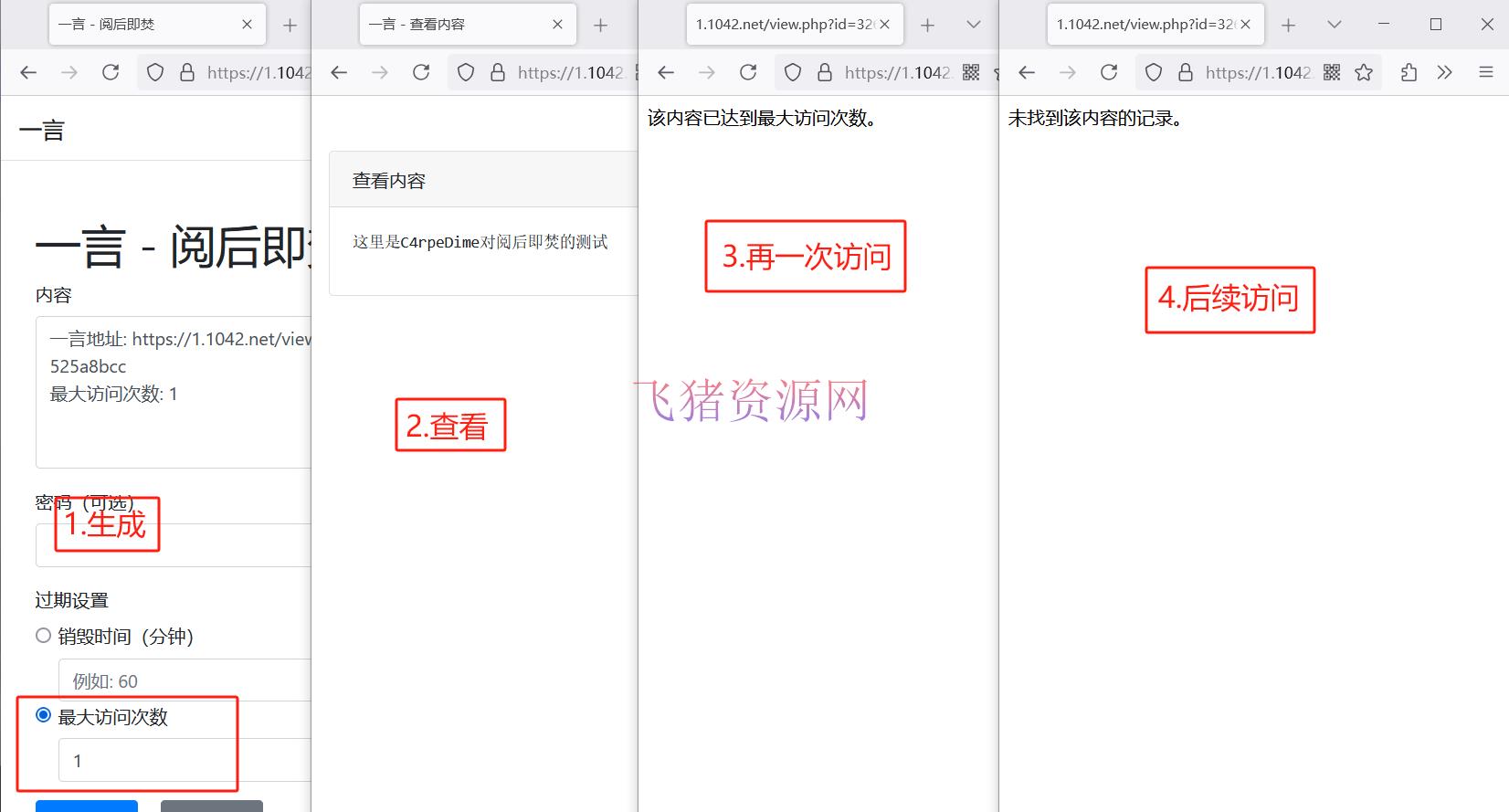Open shield tracking protection in 阅后即焚 window
Screen dimensions: 1509x812
[155, 72]
